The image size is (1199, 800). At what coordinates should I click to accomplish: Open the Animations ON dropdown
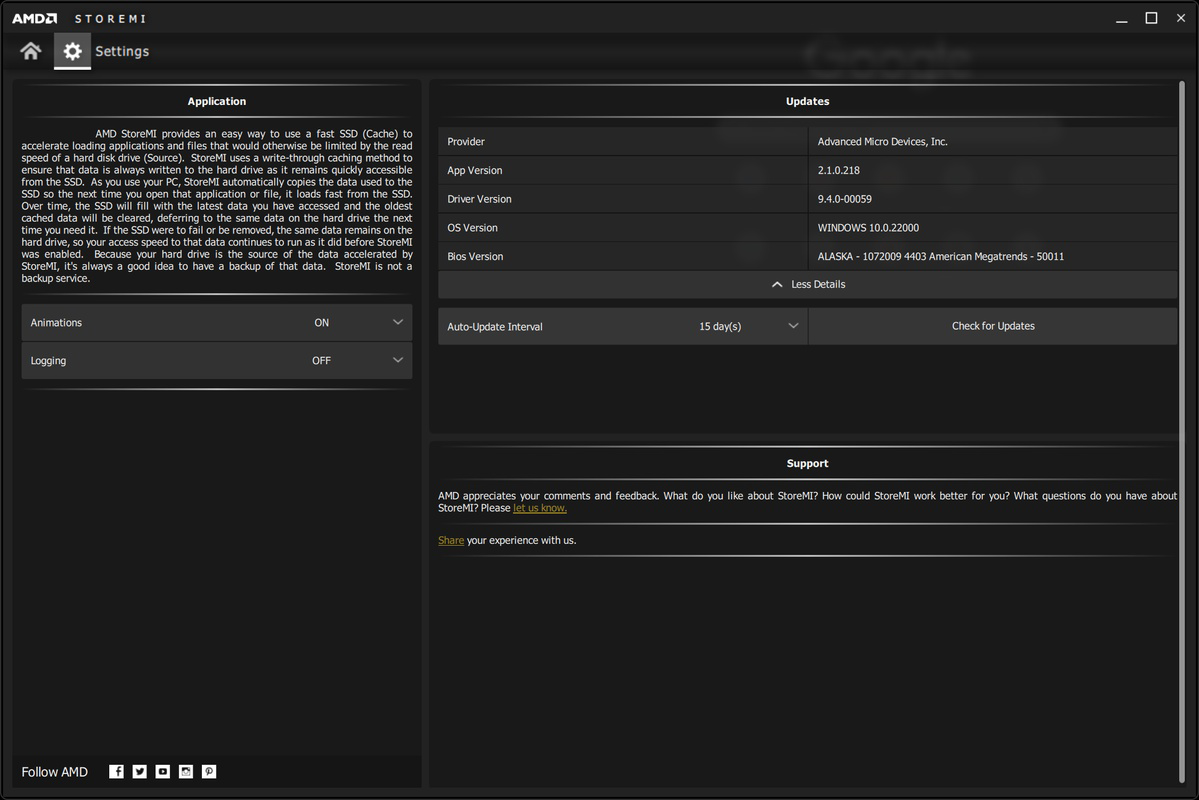point(216,323)
